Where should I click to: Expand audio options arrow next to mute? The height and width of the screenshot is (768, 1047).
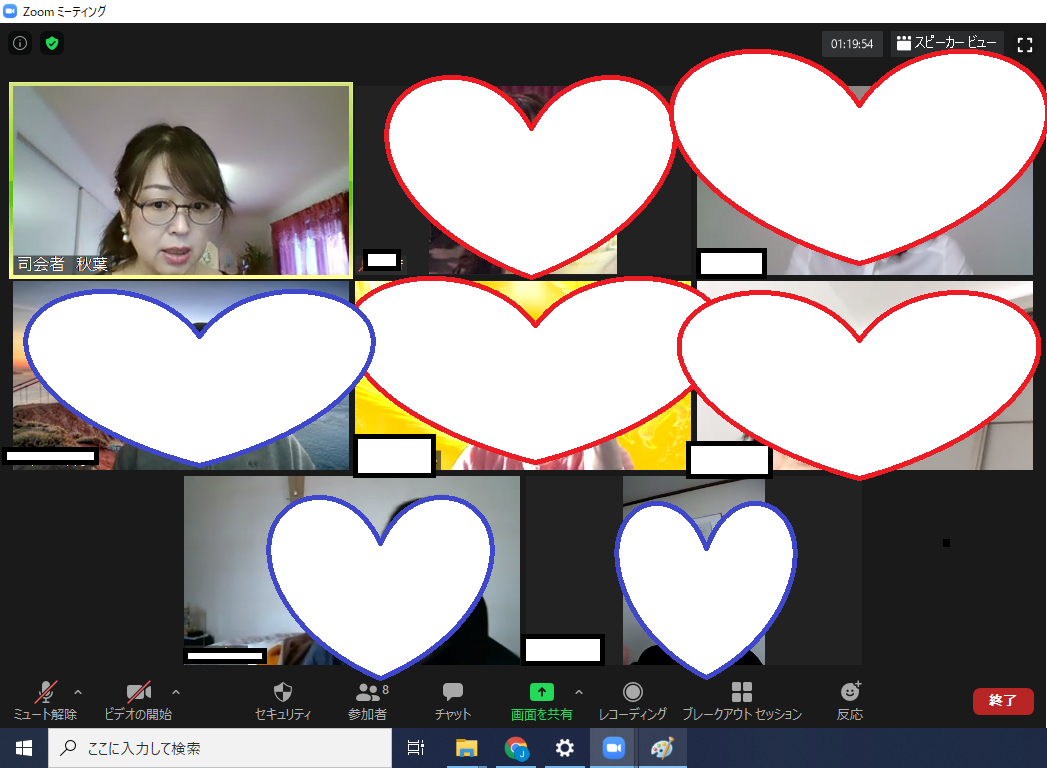click(x=78, y=693)
